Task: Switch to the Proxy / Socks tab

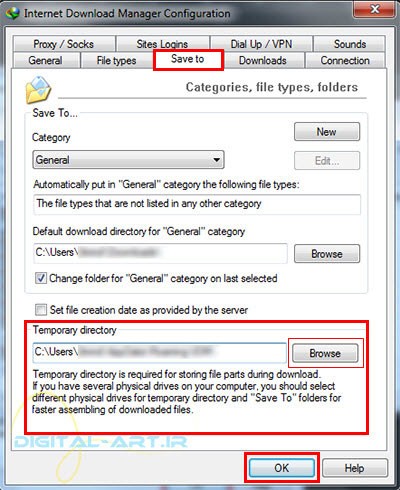Action: (x=64, y=44)
